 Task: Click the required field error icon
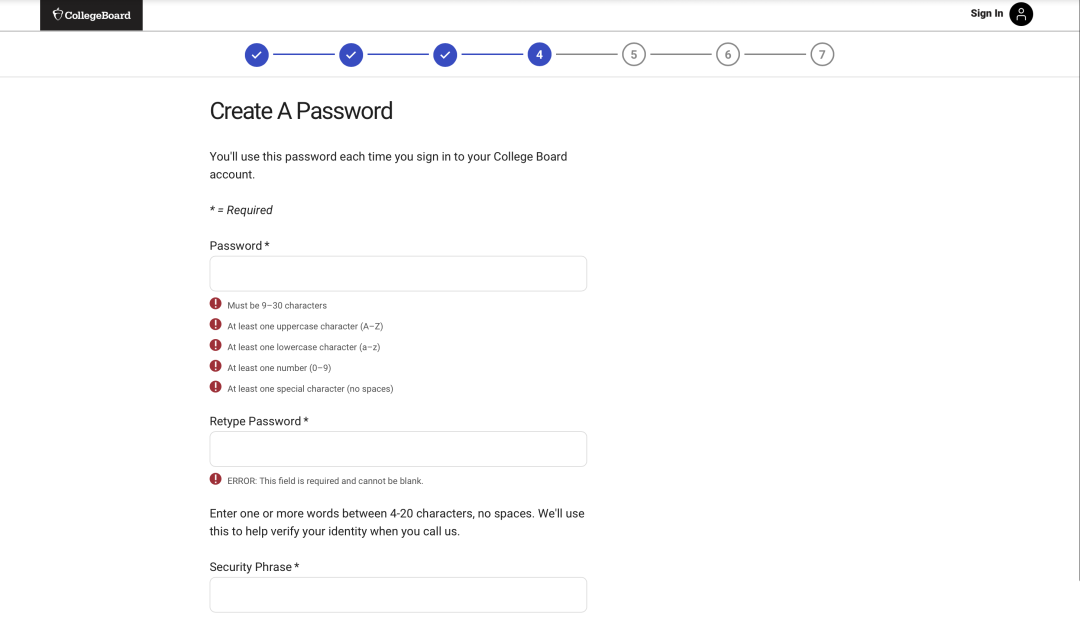[216, 480]
